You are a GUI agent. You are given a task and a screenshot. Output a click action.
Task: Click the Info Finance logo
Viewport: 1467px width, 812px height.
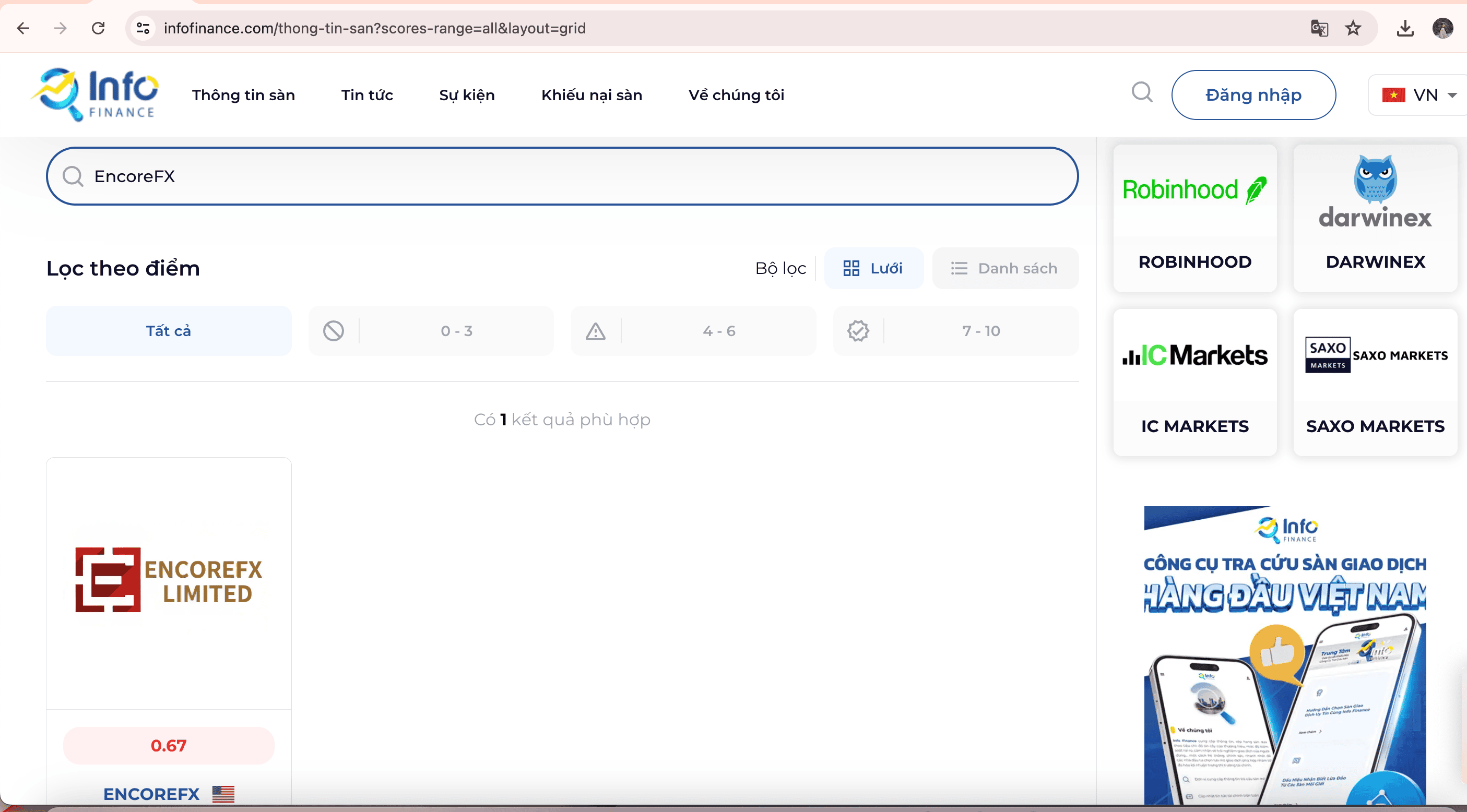[x=94, y=94]
